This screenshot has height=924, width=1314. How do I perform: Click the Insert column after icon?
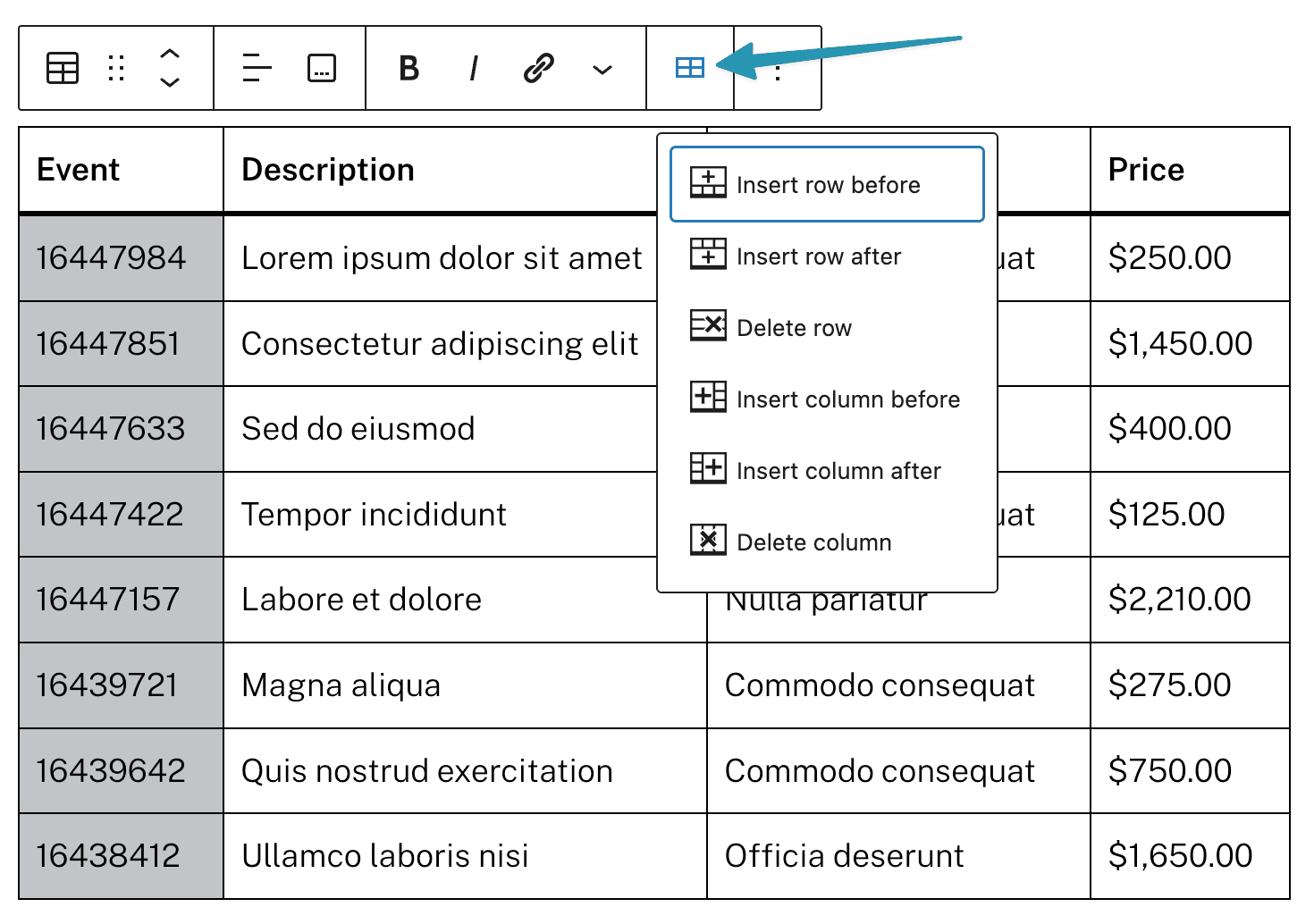pyautogui.click(x=708, y=468)
